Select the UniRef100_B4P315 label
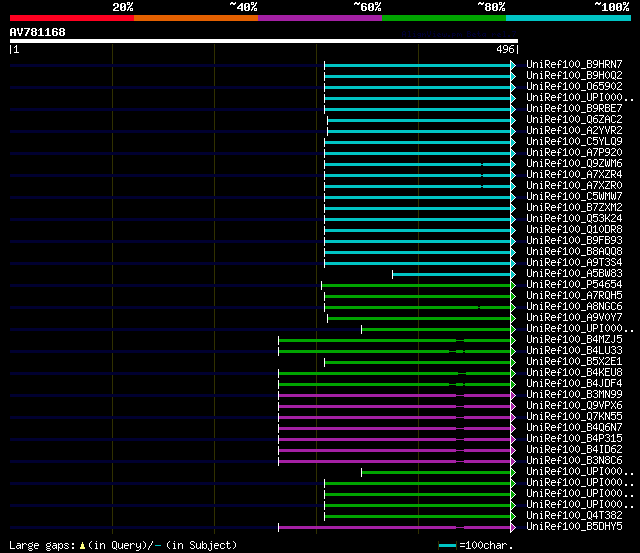Image resolution: width=640 pixels, height=553 pixels. [574, 439]
